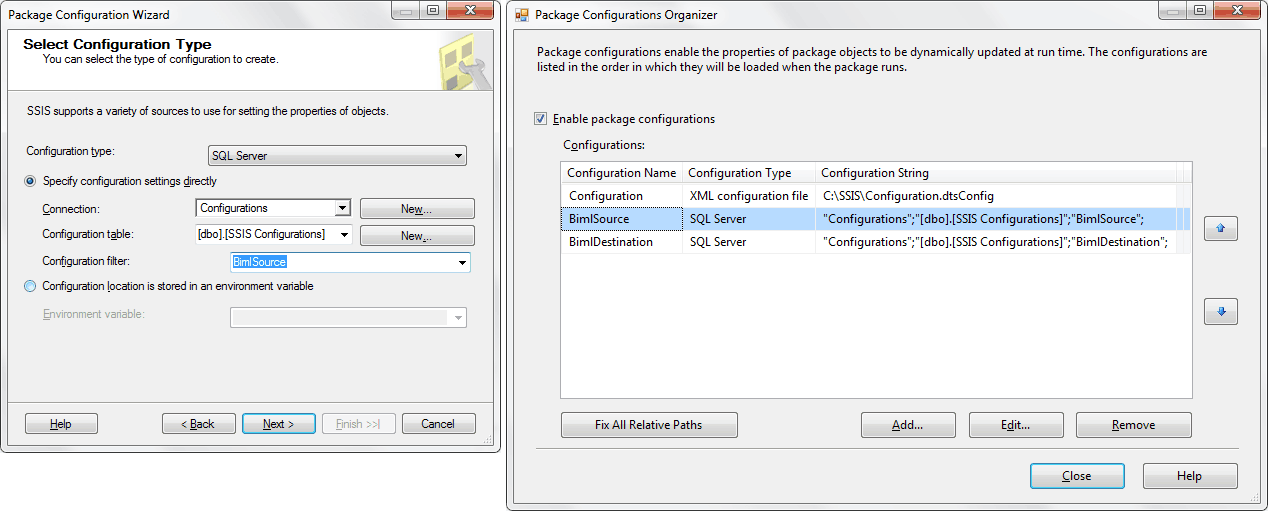1268x511 pixels.
Task: Click the Configuration filter text field
Action: [x=340, y=262]
